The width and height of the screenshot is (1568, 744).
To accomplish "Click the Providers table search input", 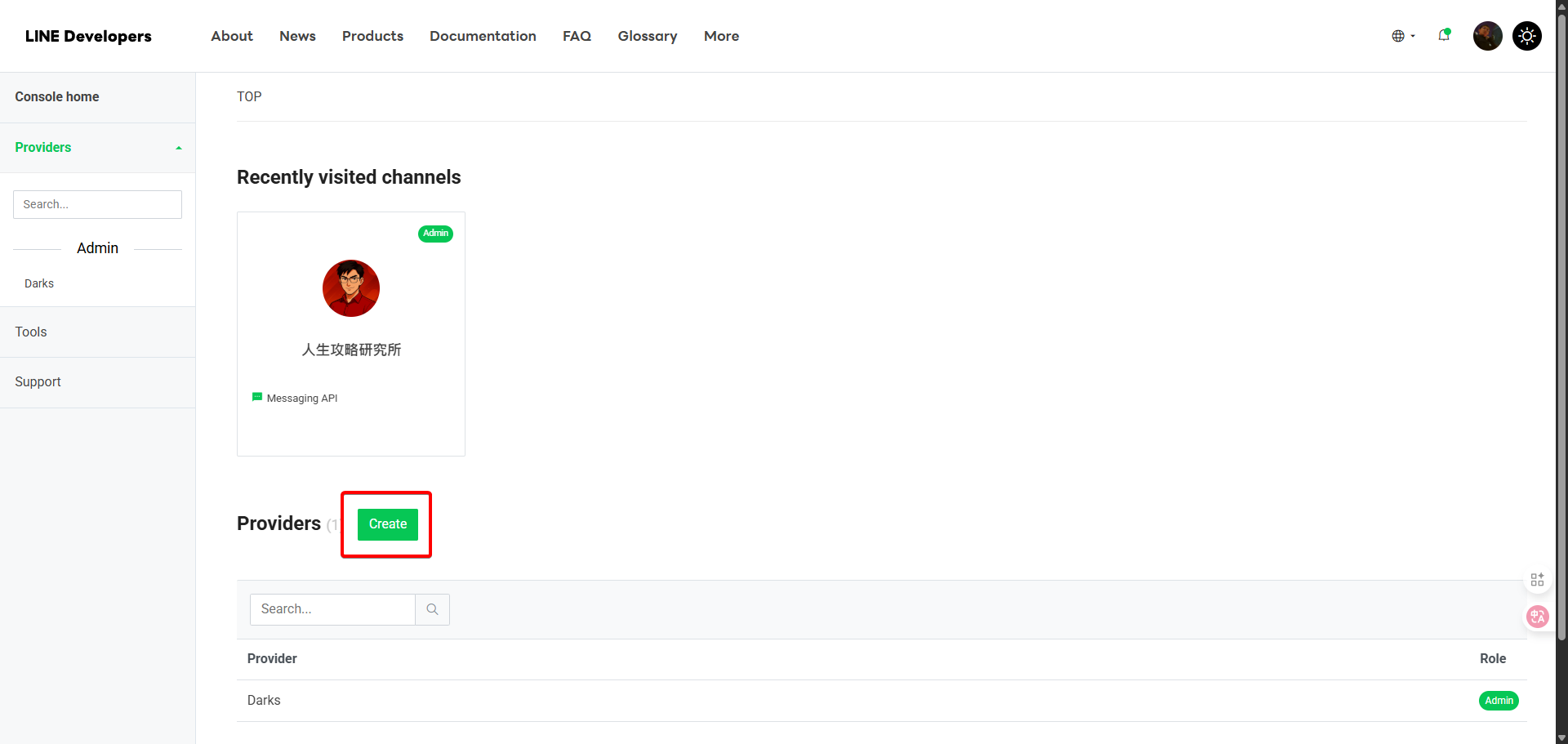I will [332, 609].
